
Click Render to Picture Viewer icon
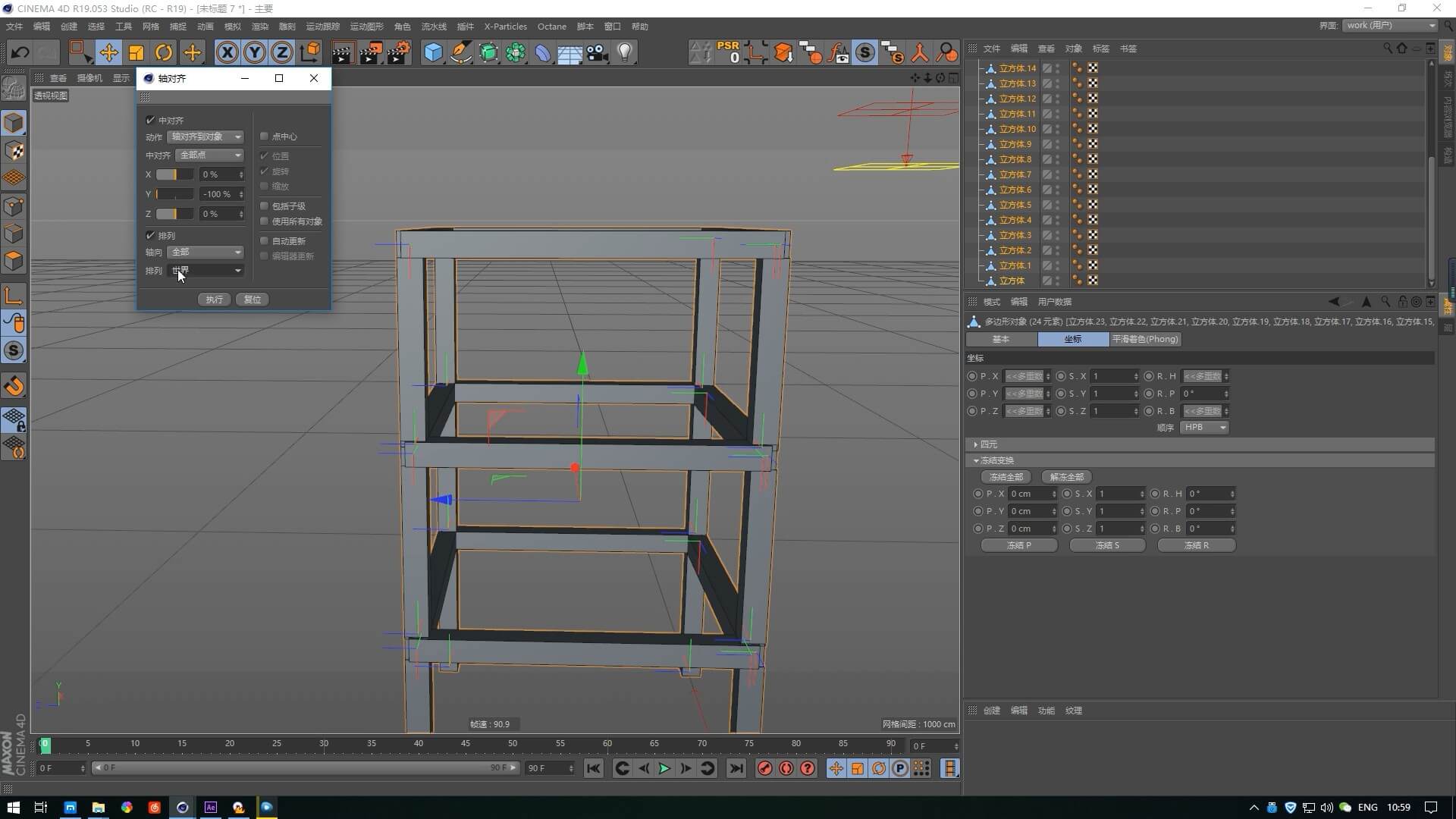370,52
